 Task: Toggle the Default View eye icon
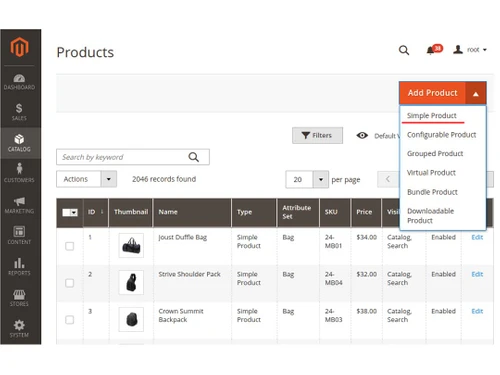point(362,135)
